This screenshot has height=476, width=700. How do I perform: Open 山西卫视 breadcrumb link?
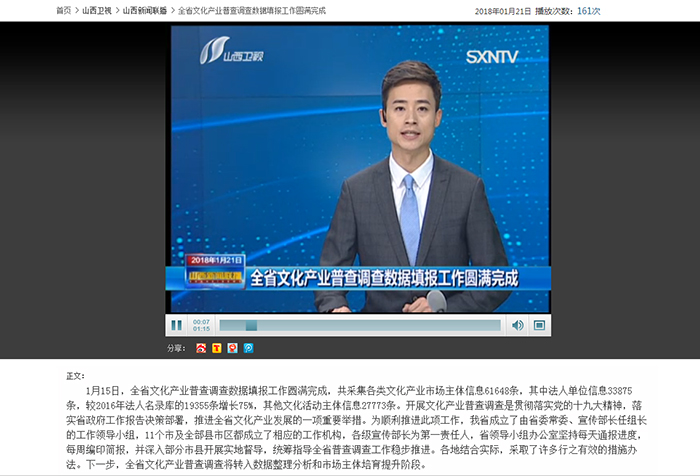[x=98, y=10]
